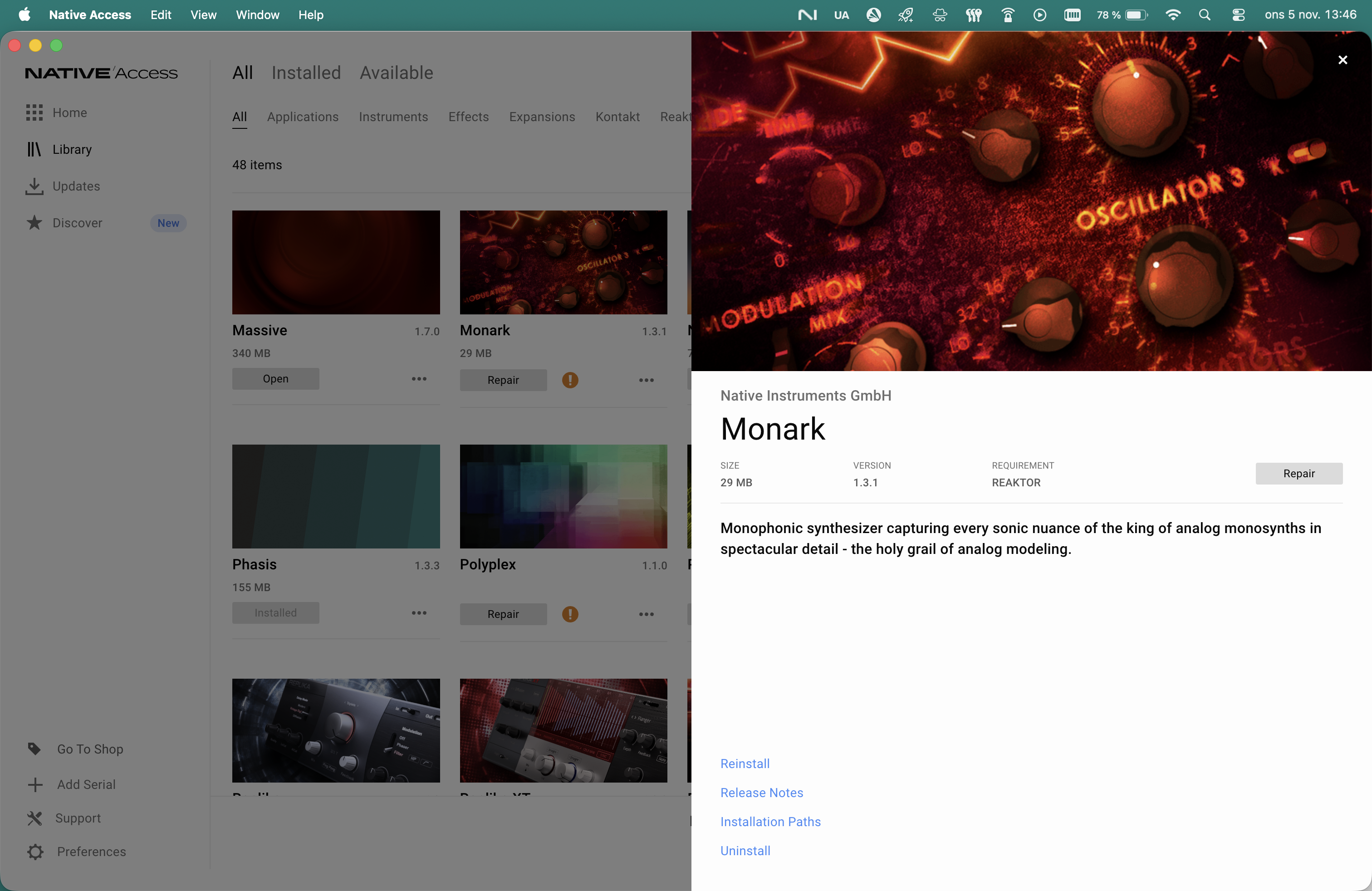
Task: Open the more options menu for Polyplex
Action: click(646, 613)
